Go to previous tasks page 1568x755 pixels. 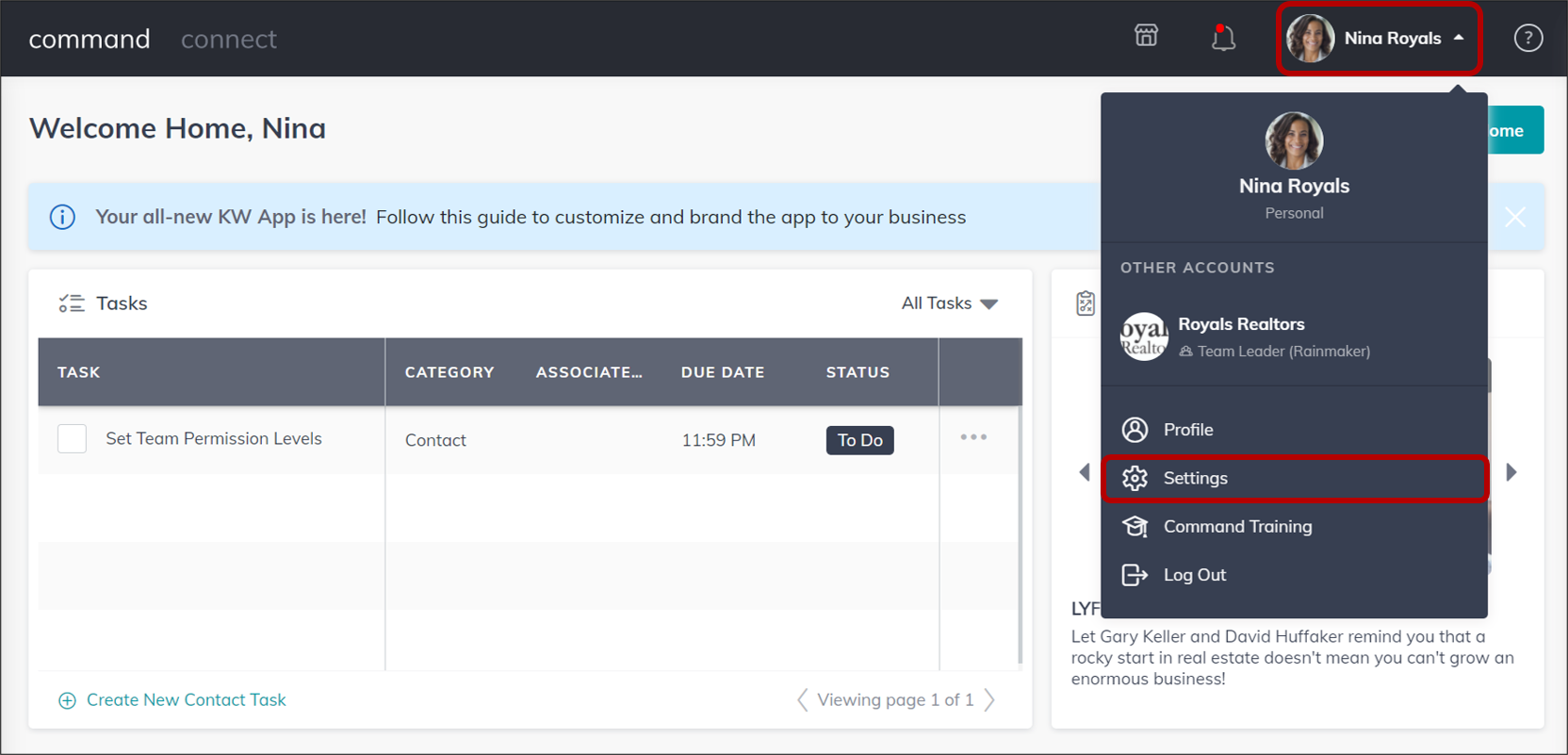(x=802, y=699)
